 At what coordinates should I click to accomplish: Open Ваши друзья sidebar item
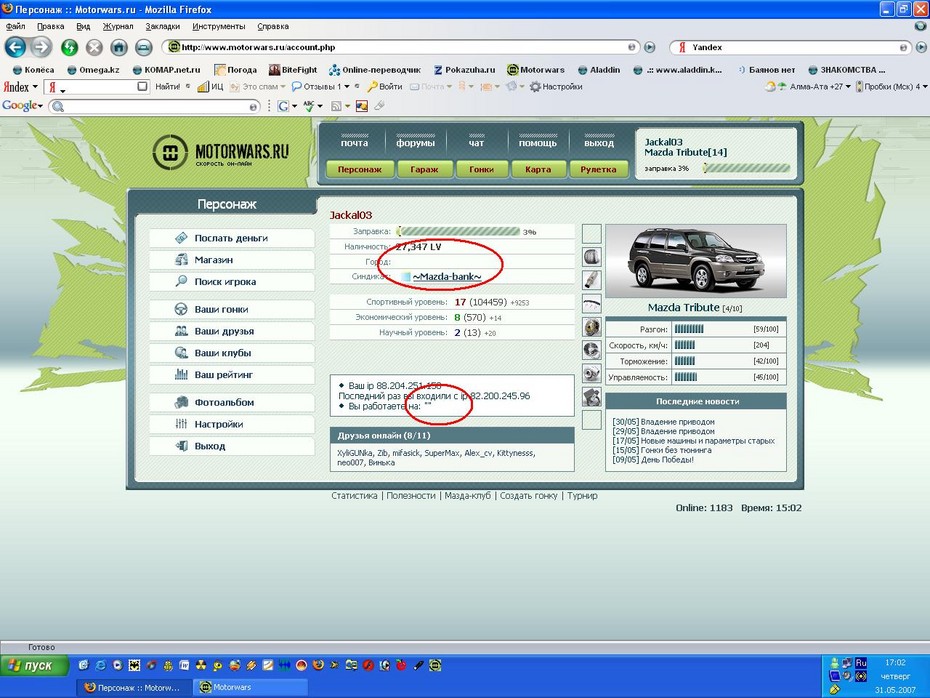coord(231,331)
